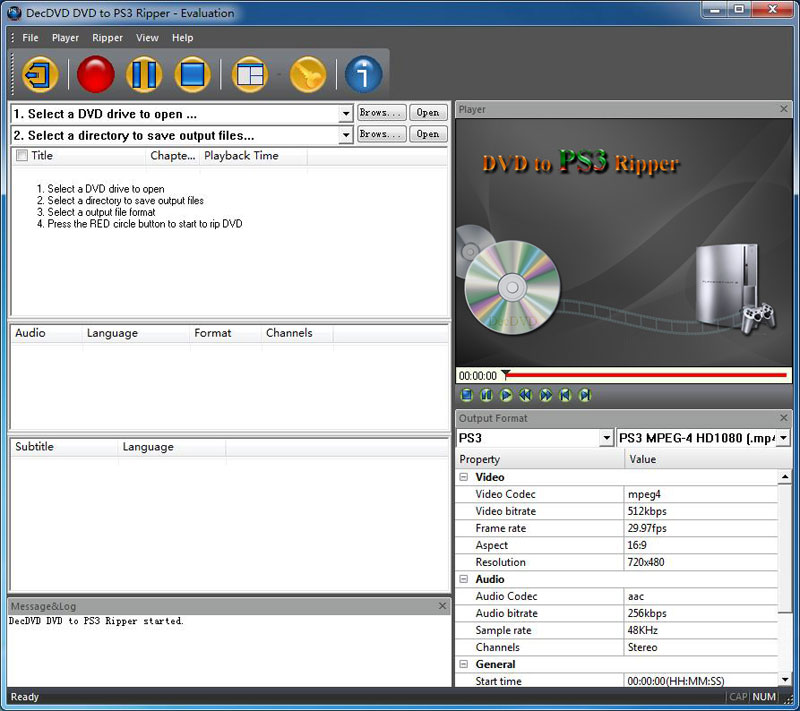Collapse the Audio property group
Screen dimensions: 800x711
(x=464, y=579)
